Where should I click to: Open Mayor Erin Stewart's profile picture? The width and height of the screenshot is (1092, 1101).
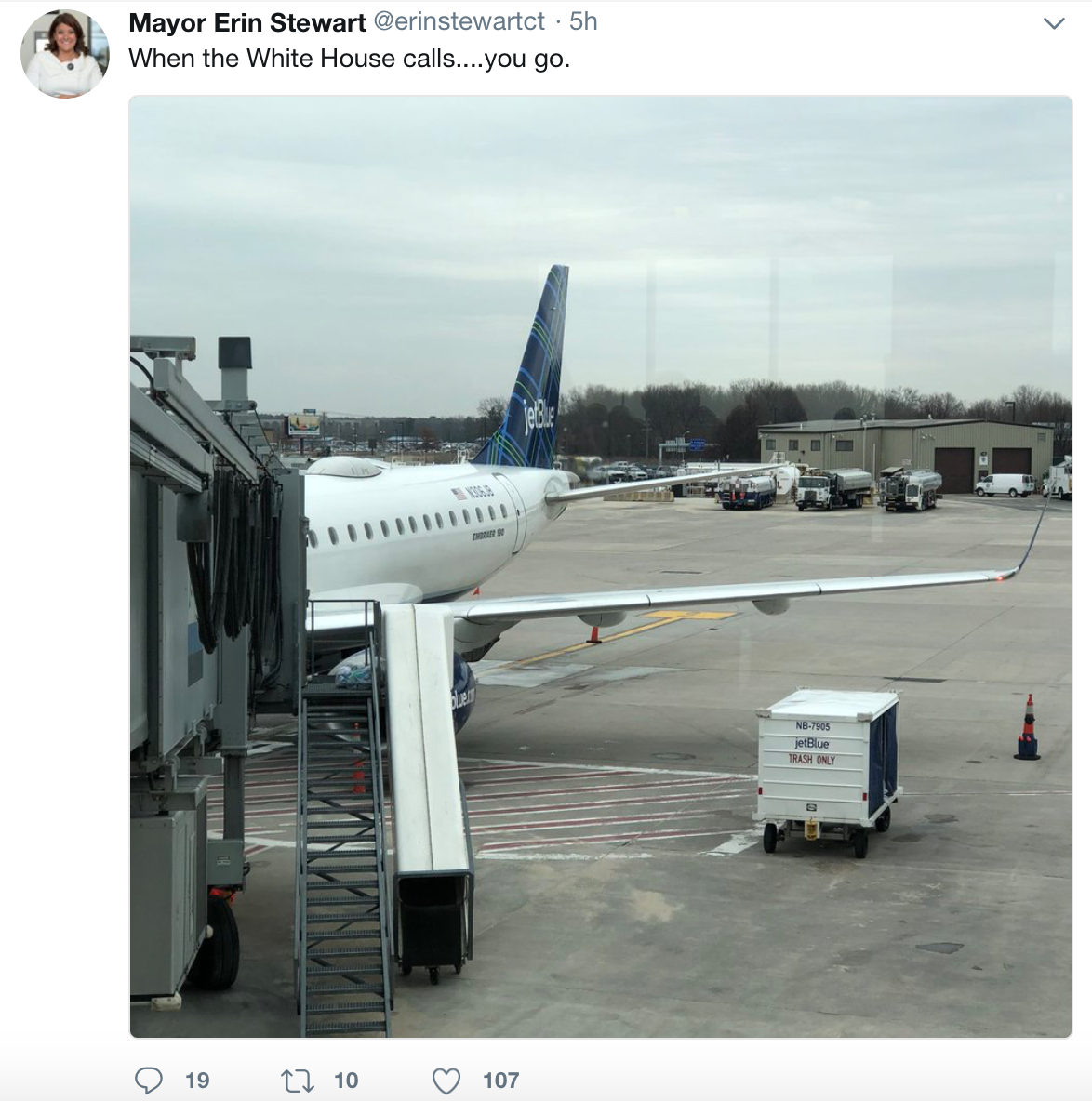click(x=65, y=53)
